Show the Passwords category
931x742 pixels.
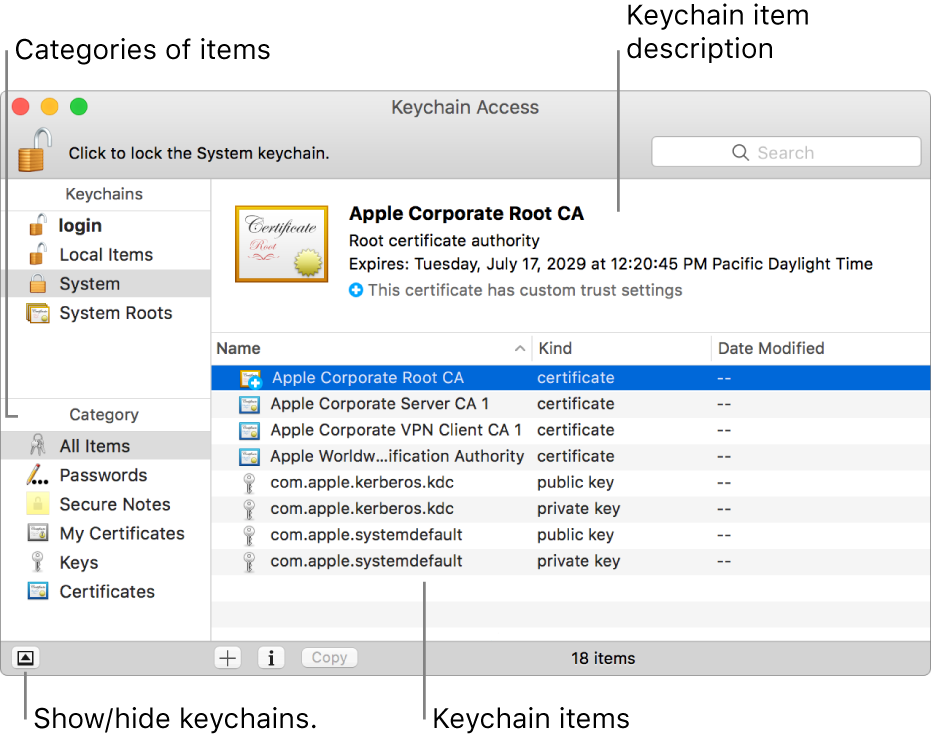coord(106,475)
